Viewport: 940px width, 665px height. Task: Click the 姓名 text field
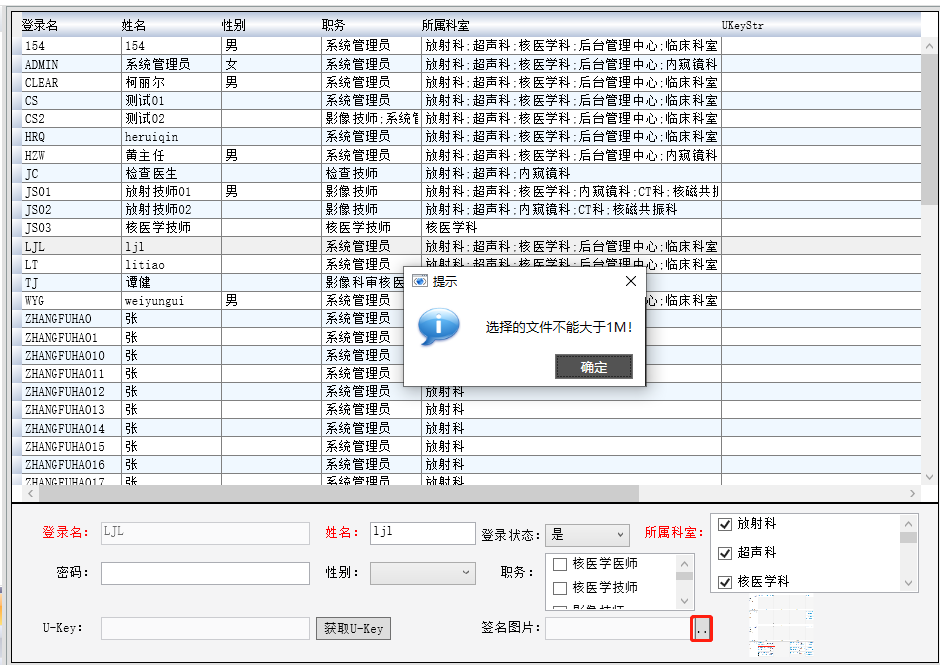[422, 533]
